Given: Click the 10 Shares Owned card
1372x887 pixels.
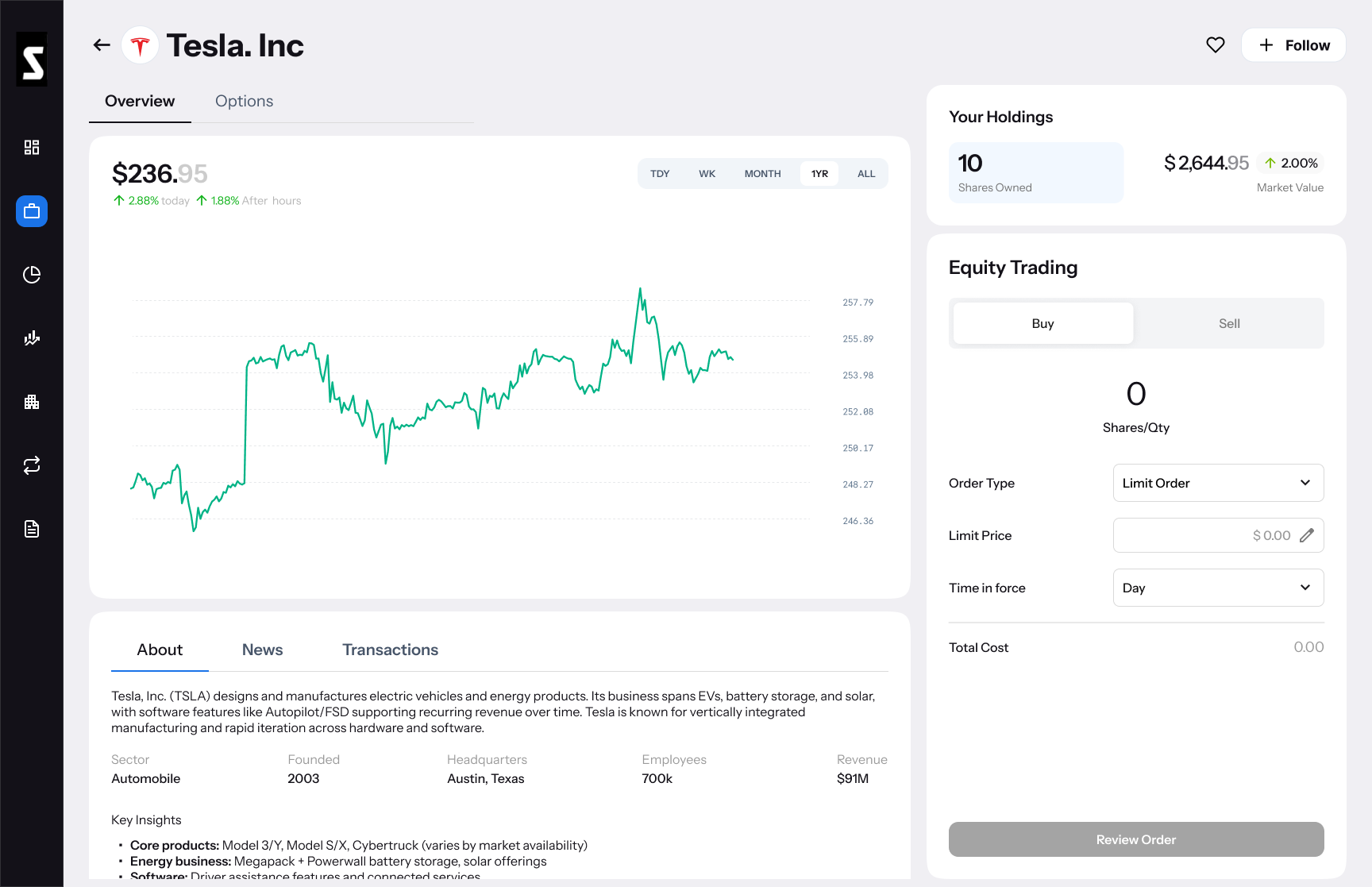Looking at the screenshot, I should tap(1036, 173).
